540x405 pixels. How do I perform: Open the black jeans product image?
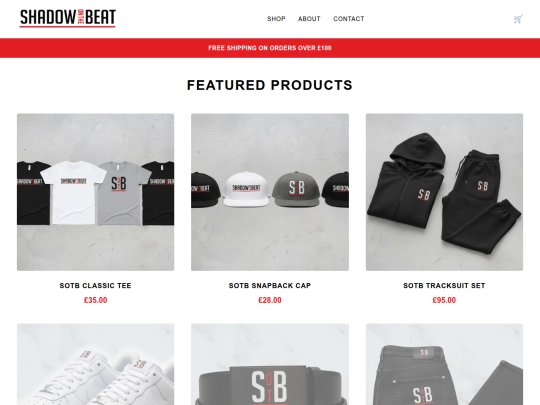point(444,364)
